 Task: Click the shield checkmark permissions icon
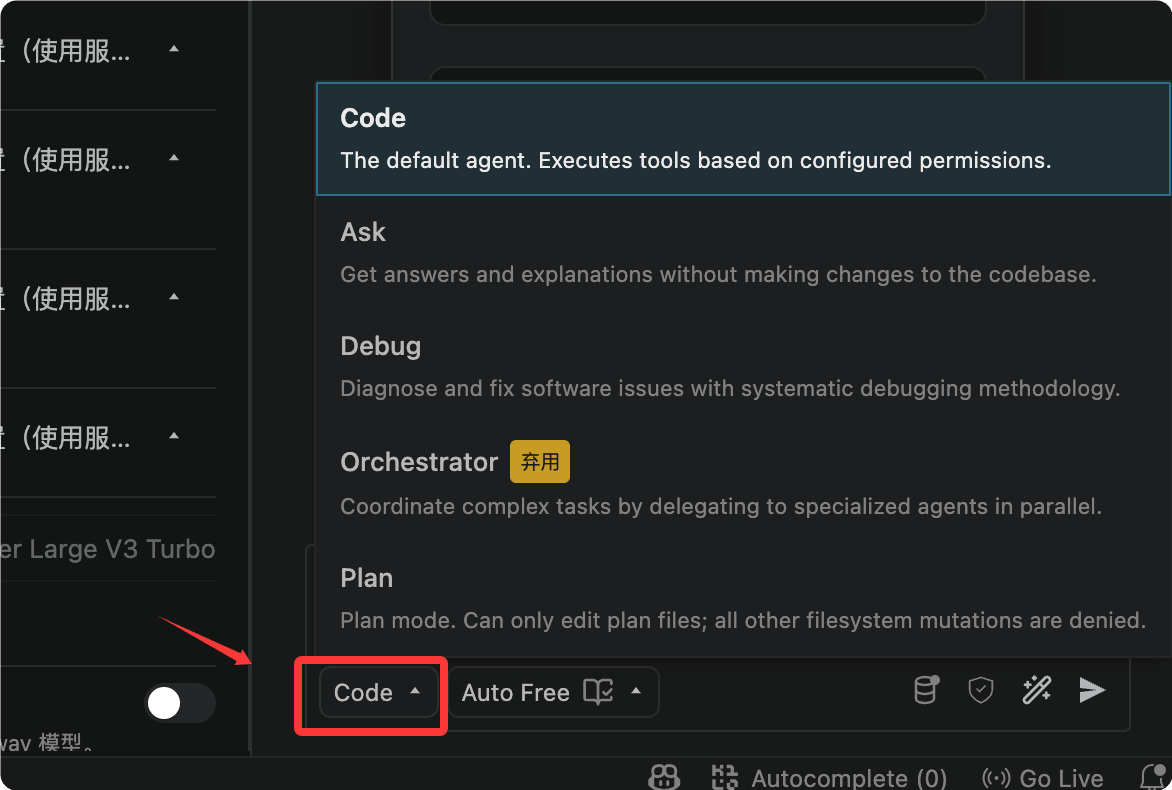click(x=981, y=690)
